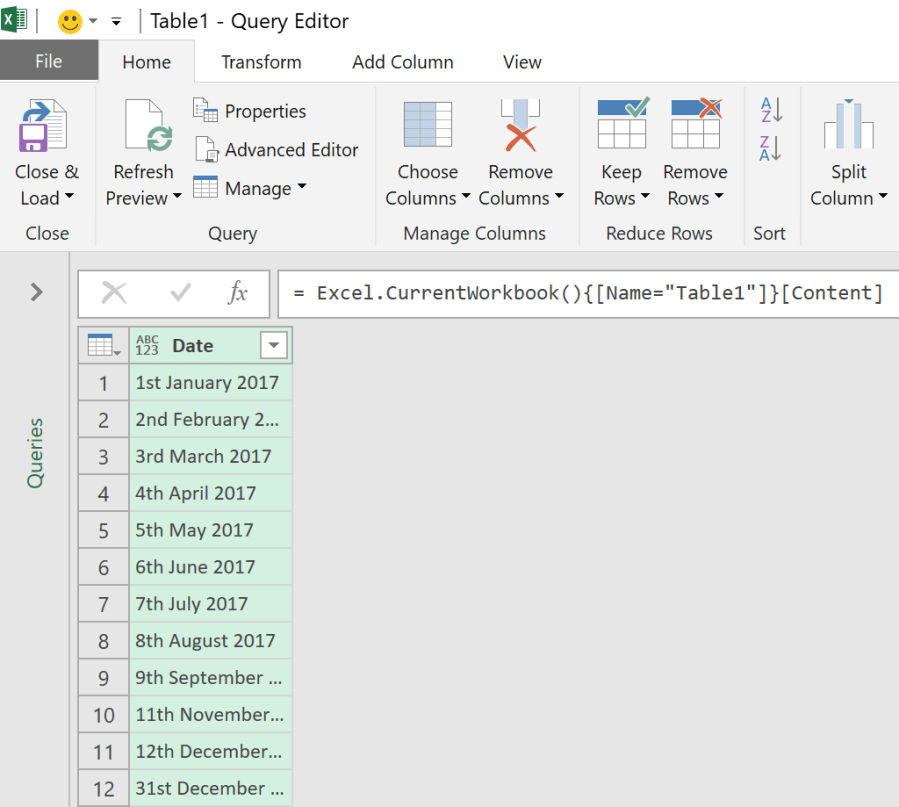Click the Choose Columns icon
899x807 pixels.
pos(427,127)
